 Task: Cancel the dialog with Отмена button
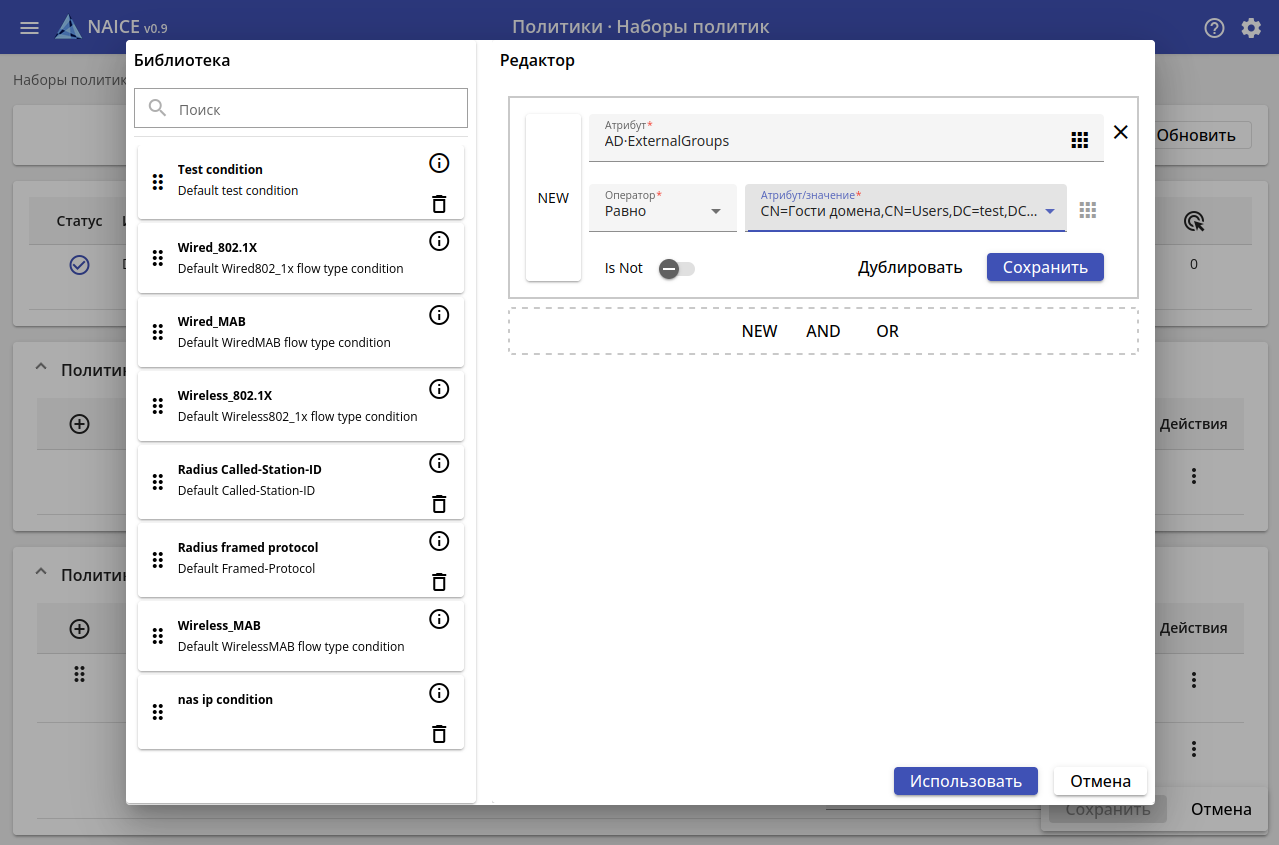click(x=1100, y=781)
